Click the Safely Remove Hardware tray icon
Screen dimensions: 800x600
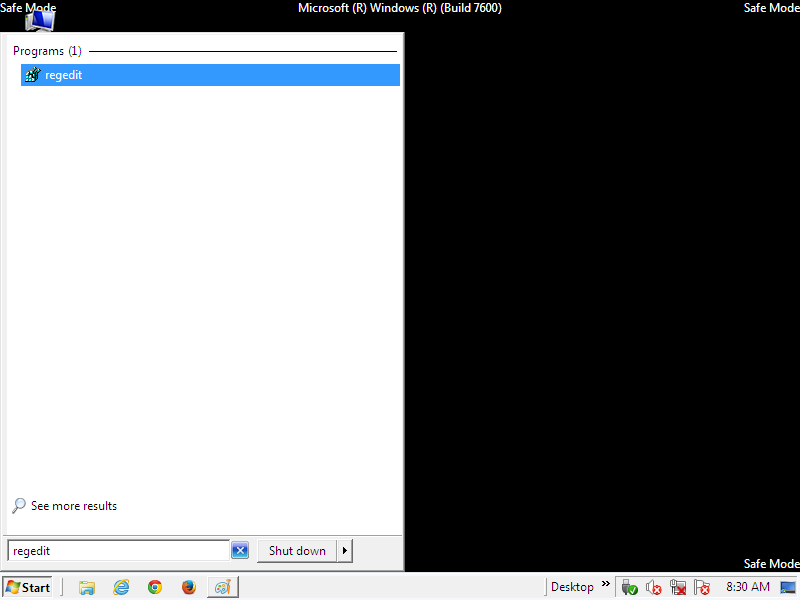[x=628, y=587]
